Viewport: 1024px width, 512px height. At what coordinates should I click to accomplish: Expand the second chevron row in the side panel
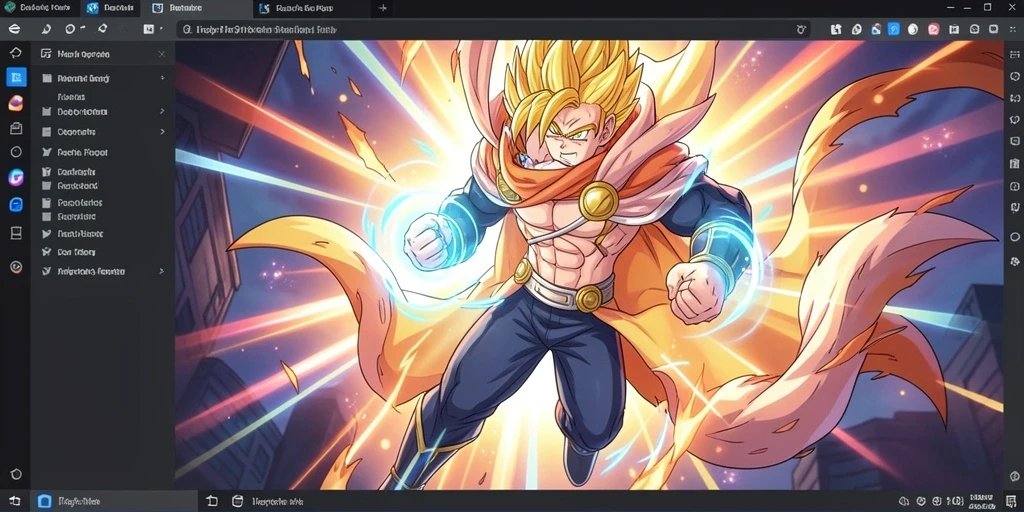[162, 112]
